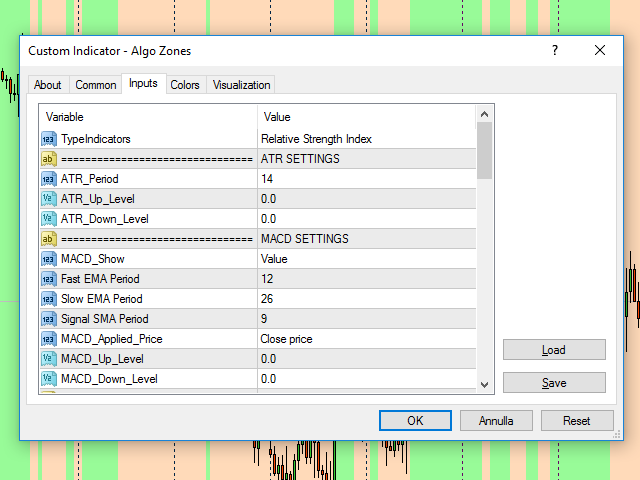Click the integer icon next to MACD_Show
The width and height of the screenshot is (640, 480).
49,259
